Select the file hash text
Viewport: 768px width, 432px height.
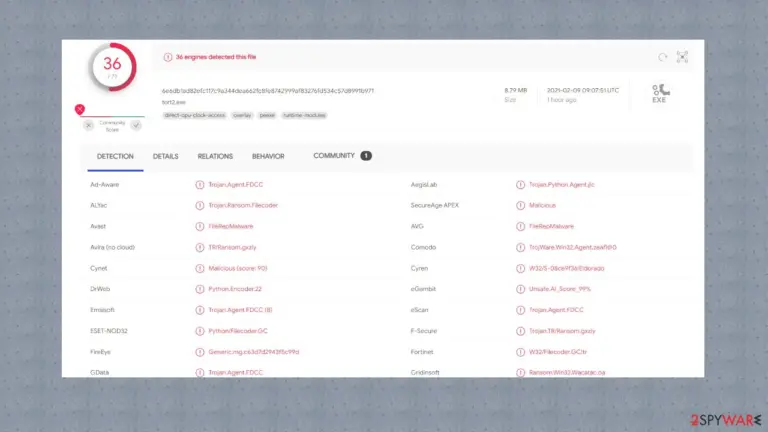268,91
